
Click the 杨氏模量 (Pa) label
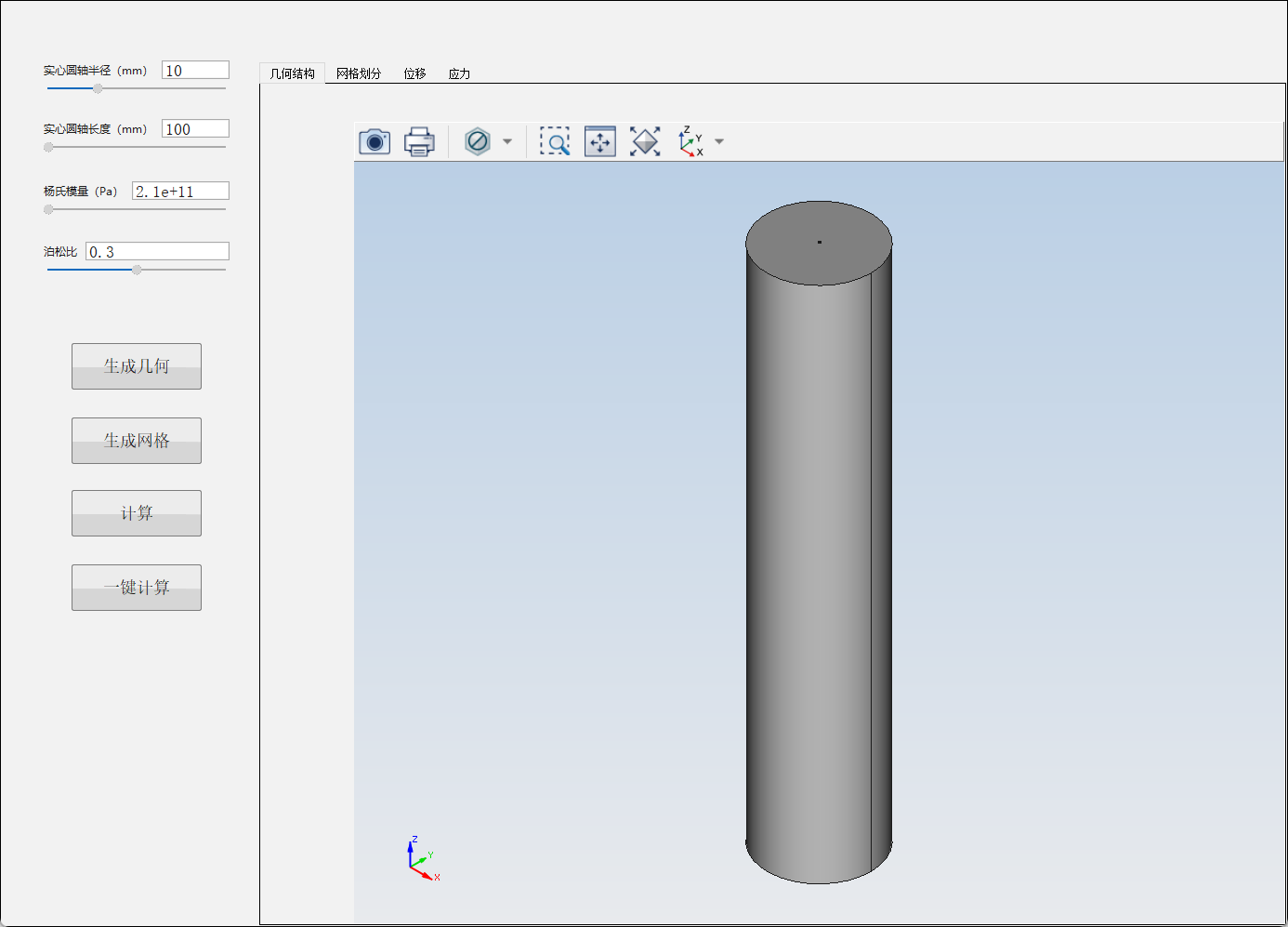click(x=80, y=192)
